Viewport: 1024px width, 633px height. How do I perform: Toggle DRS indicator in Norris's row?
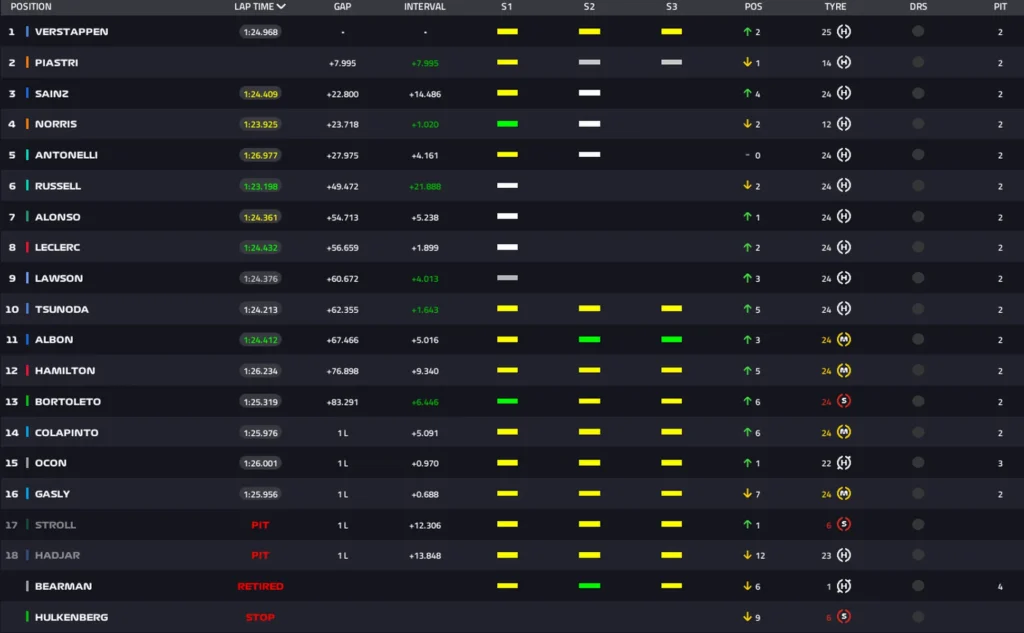[x=918, y=124]
